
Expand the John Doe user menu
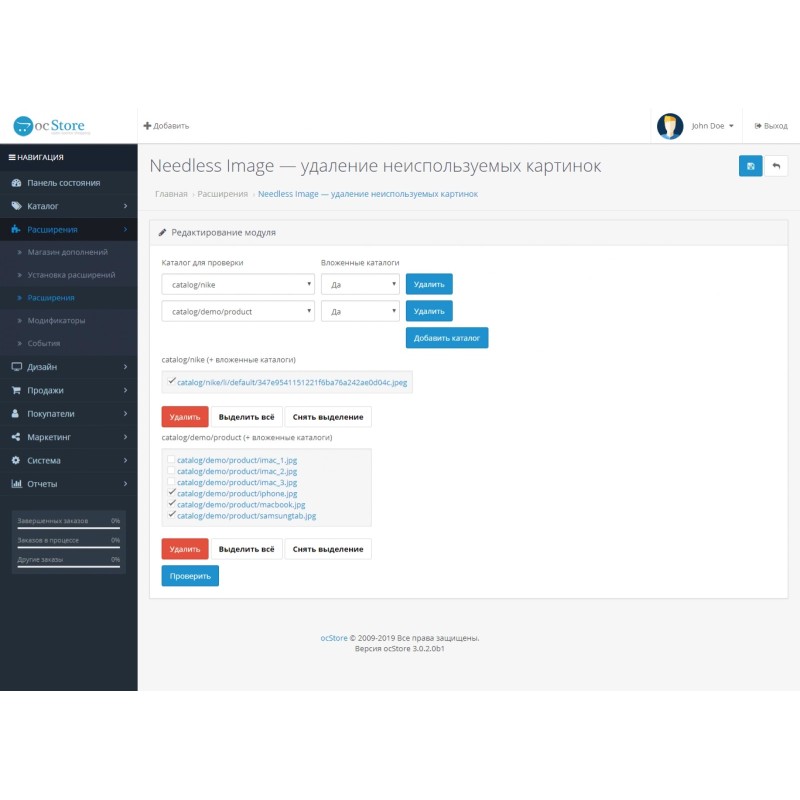(x=712, y=126)
